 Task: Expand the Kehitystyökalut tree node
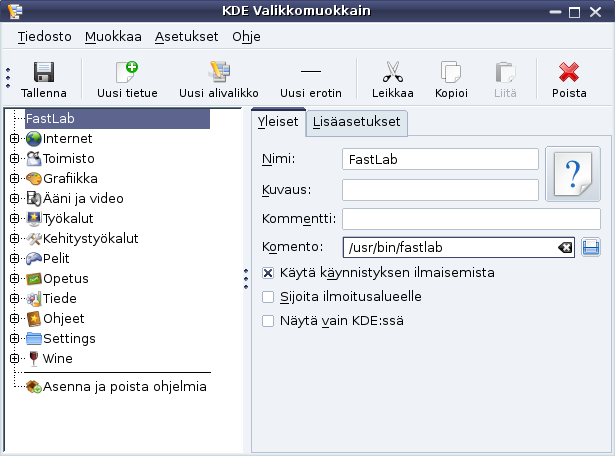(14, 238)
